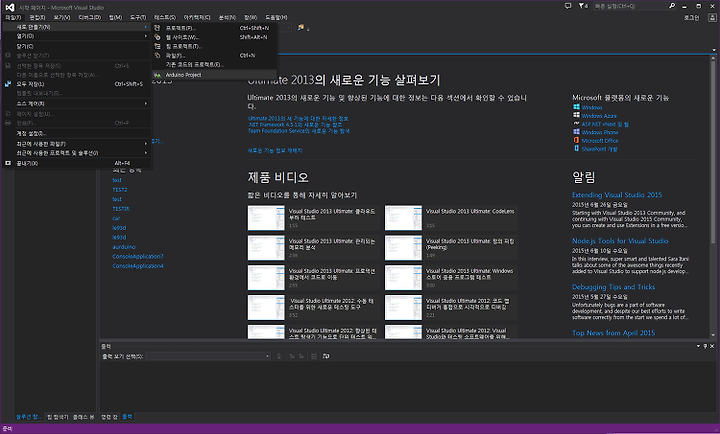720x434 pixels.
Task: Click the 웹 사이트(W)... globe icon
Action: 158,37
